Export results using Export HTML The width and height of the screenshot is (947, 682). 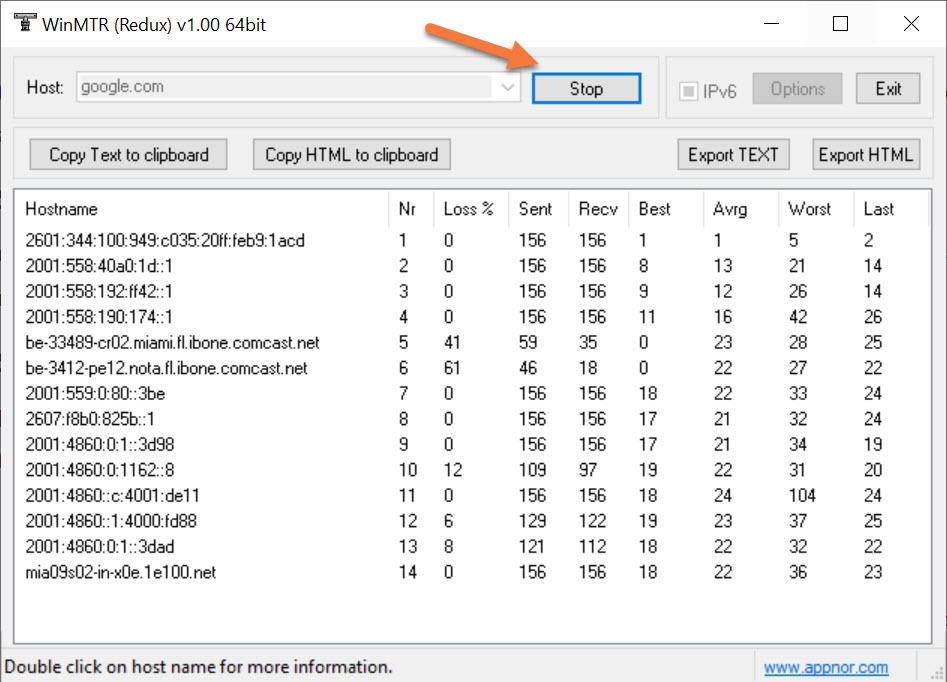[x=865, y=154]
